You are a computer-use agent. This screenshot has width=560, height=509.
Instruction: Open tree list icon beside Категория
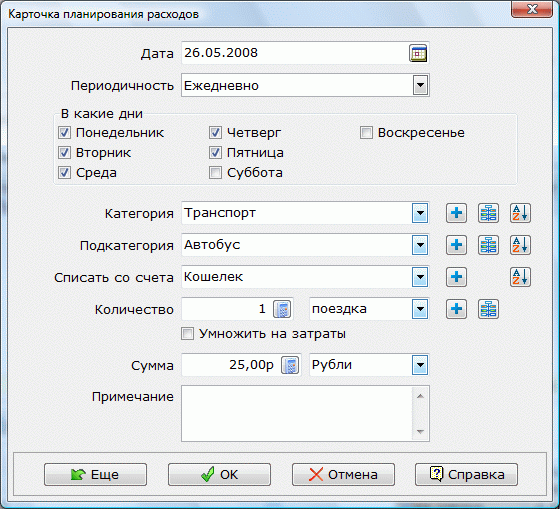(488, 213)
